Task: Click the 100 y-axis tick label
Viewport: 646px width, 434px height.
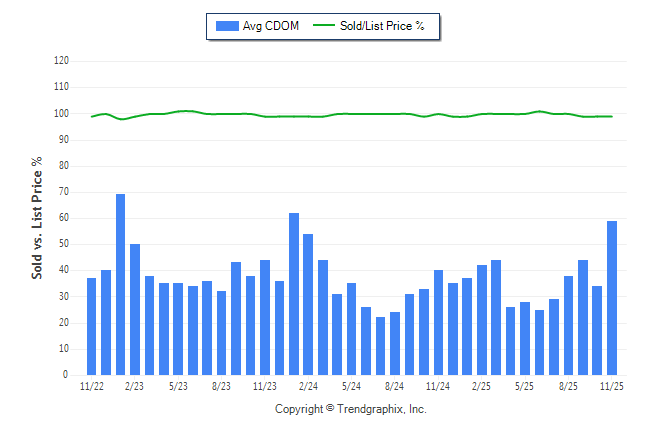Action: (x=61, y=114)
